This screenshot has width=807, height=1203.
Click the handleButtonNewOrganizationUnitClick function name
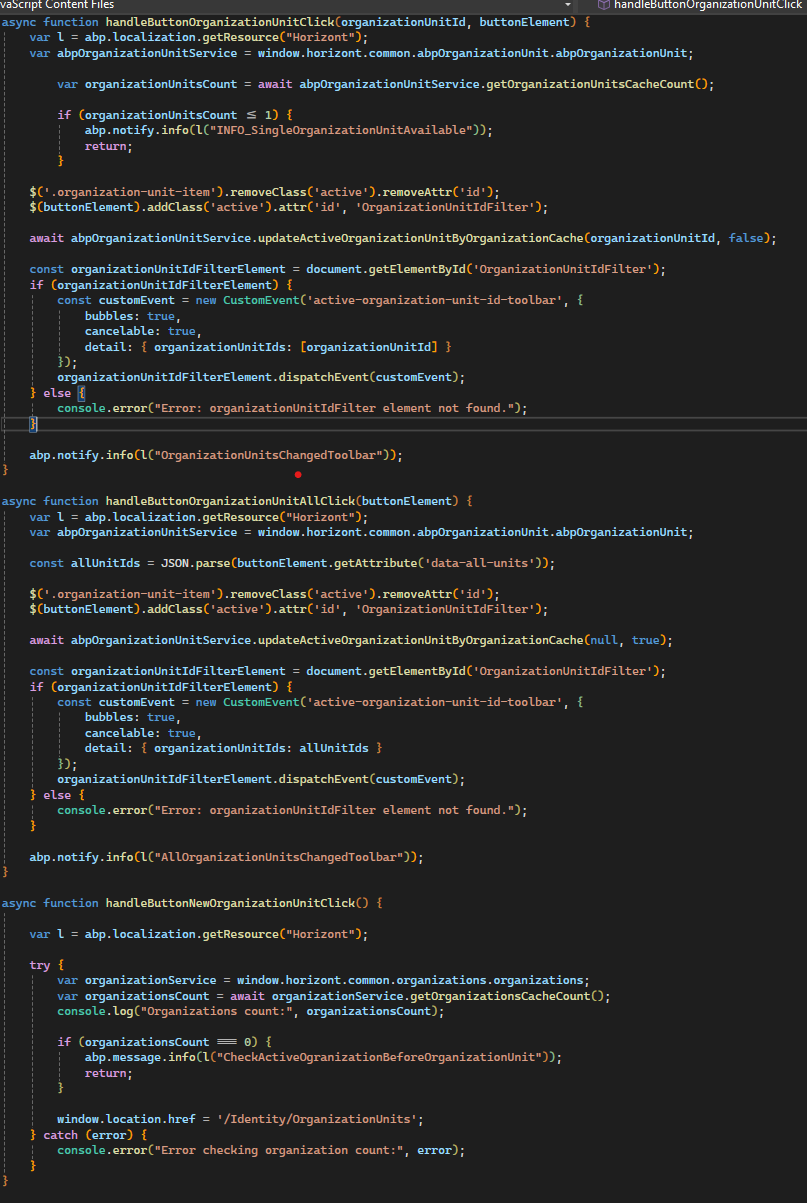coord(229,903)
